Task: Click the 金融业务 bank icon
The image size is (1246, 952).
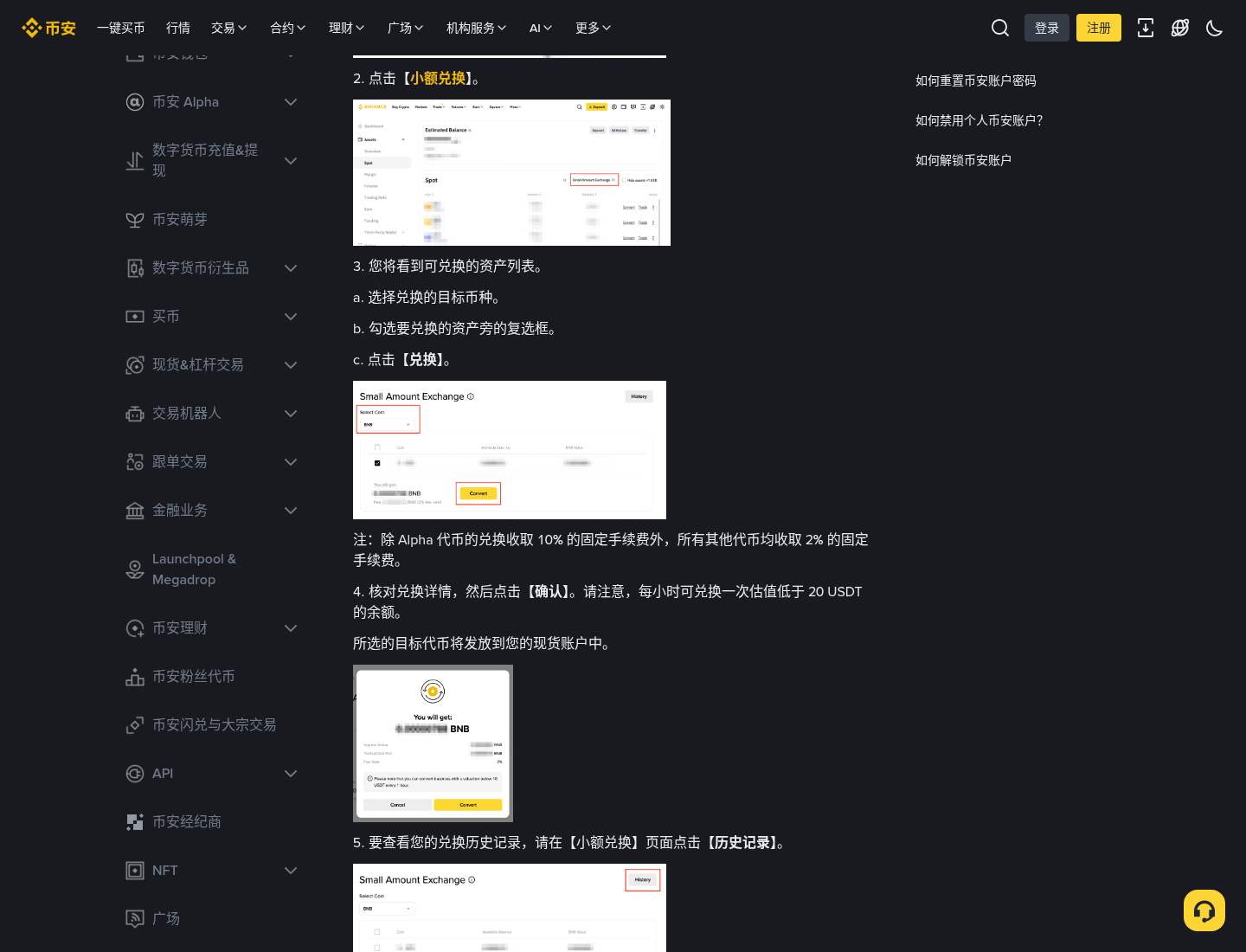Action: (135, 511)
